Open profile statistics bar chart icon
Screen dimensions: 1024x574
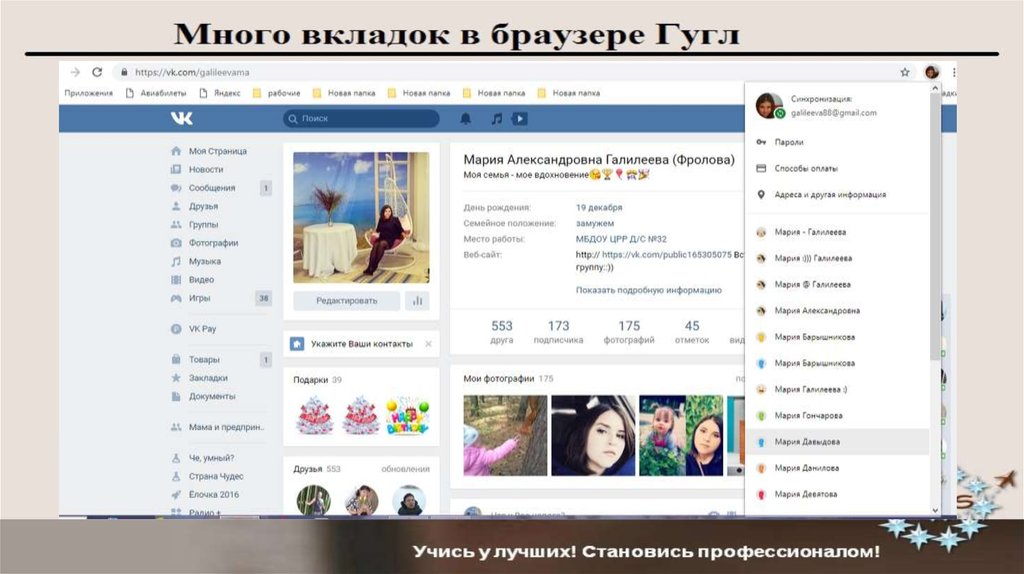click(417, 300)
